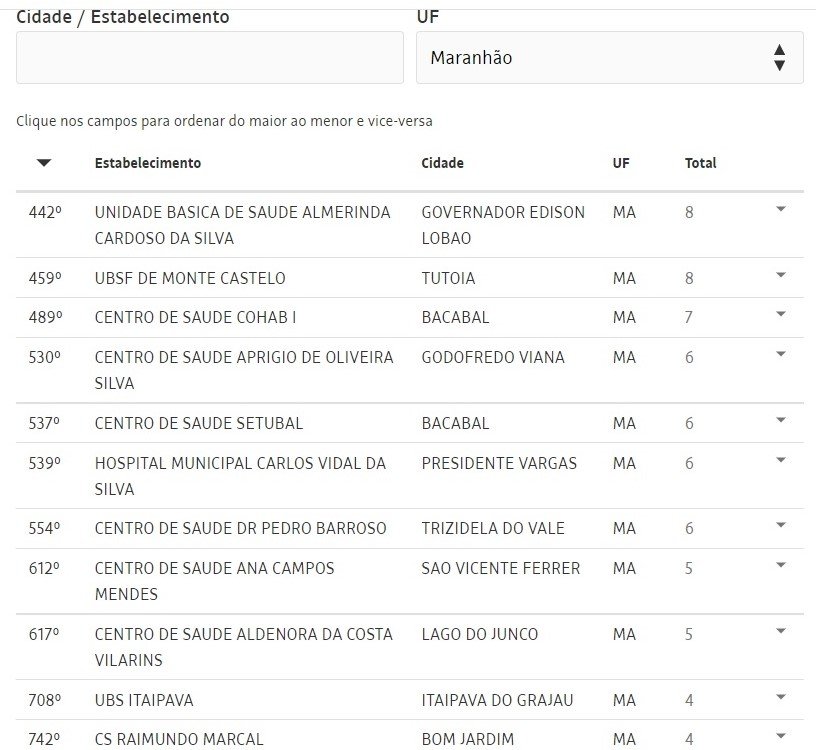The width and height of the screenshot is (816, 750).
Task: Sort table by Estabelecimento column
Action: pyautogui.click(x=148, y=163)
